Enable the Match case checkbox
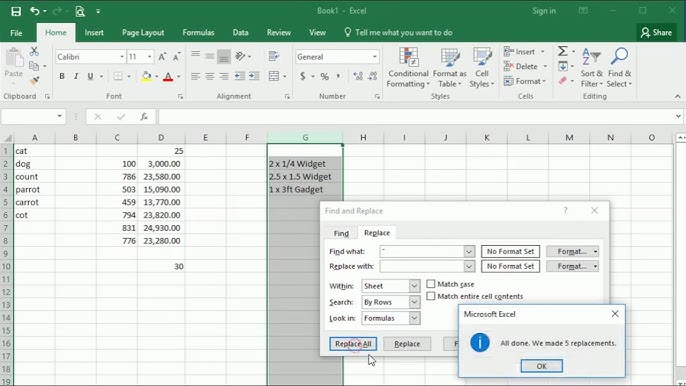This screenshot has height=386, width=686. click(x=431, y=284)
